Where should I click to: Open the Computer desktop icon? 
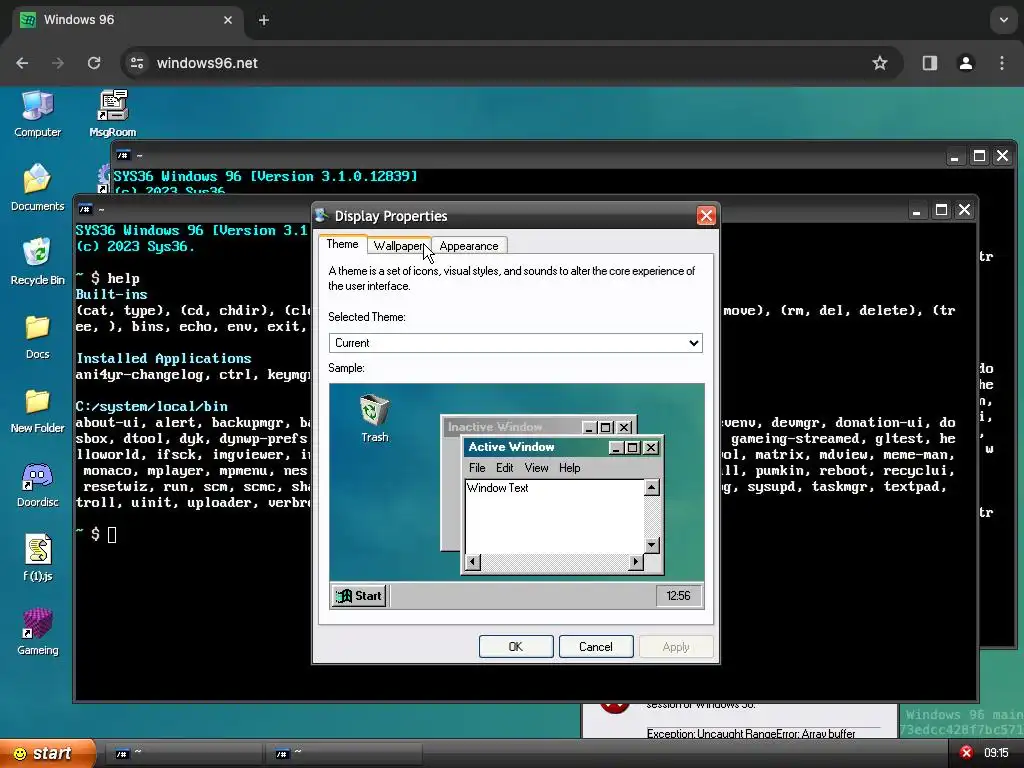point(37,114)
